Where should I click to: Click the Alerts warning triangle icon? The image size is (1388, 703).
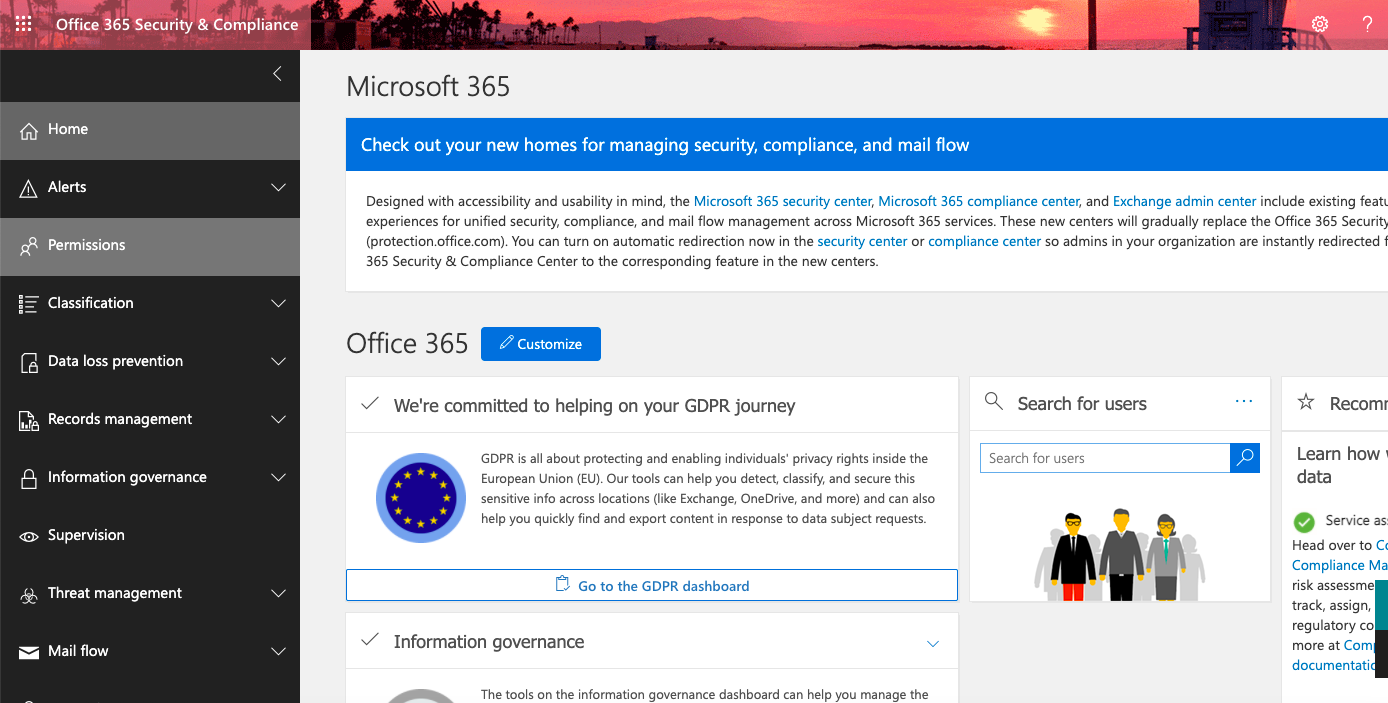coord(29,188)
